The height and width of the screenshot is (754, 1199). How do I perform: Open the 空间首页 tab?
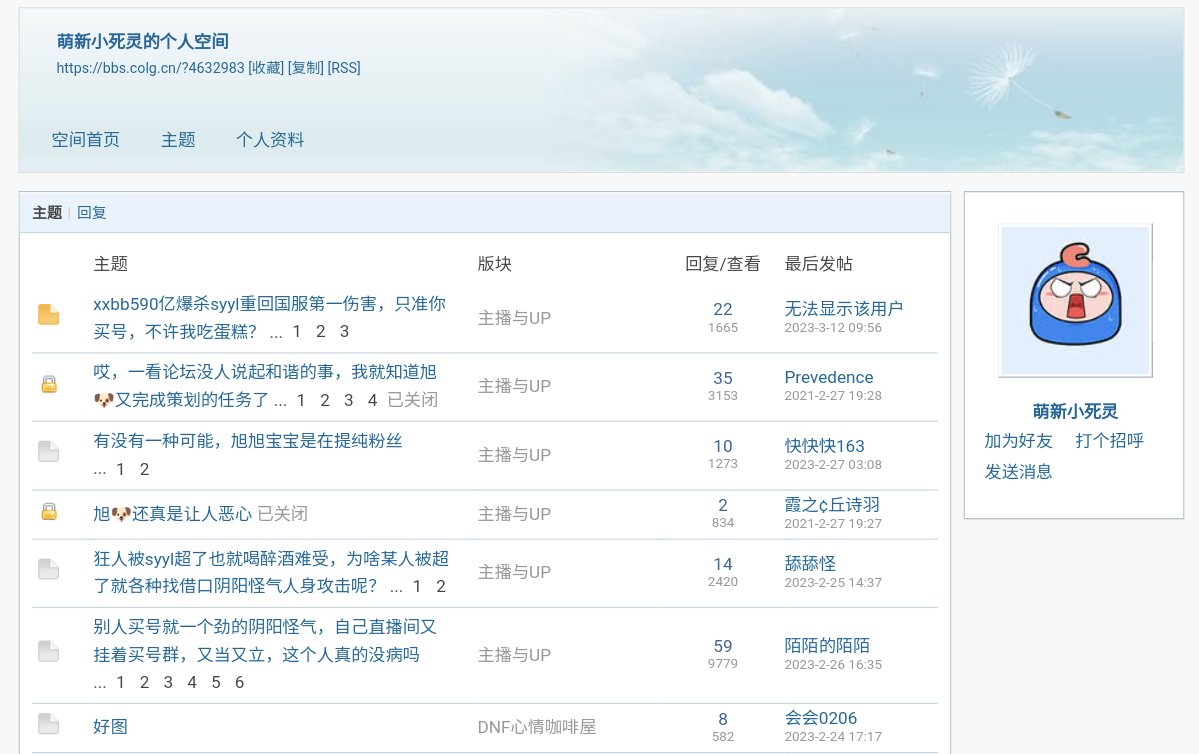(86, 140)
